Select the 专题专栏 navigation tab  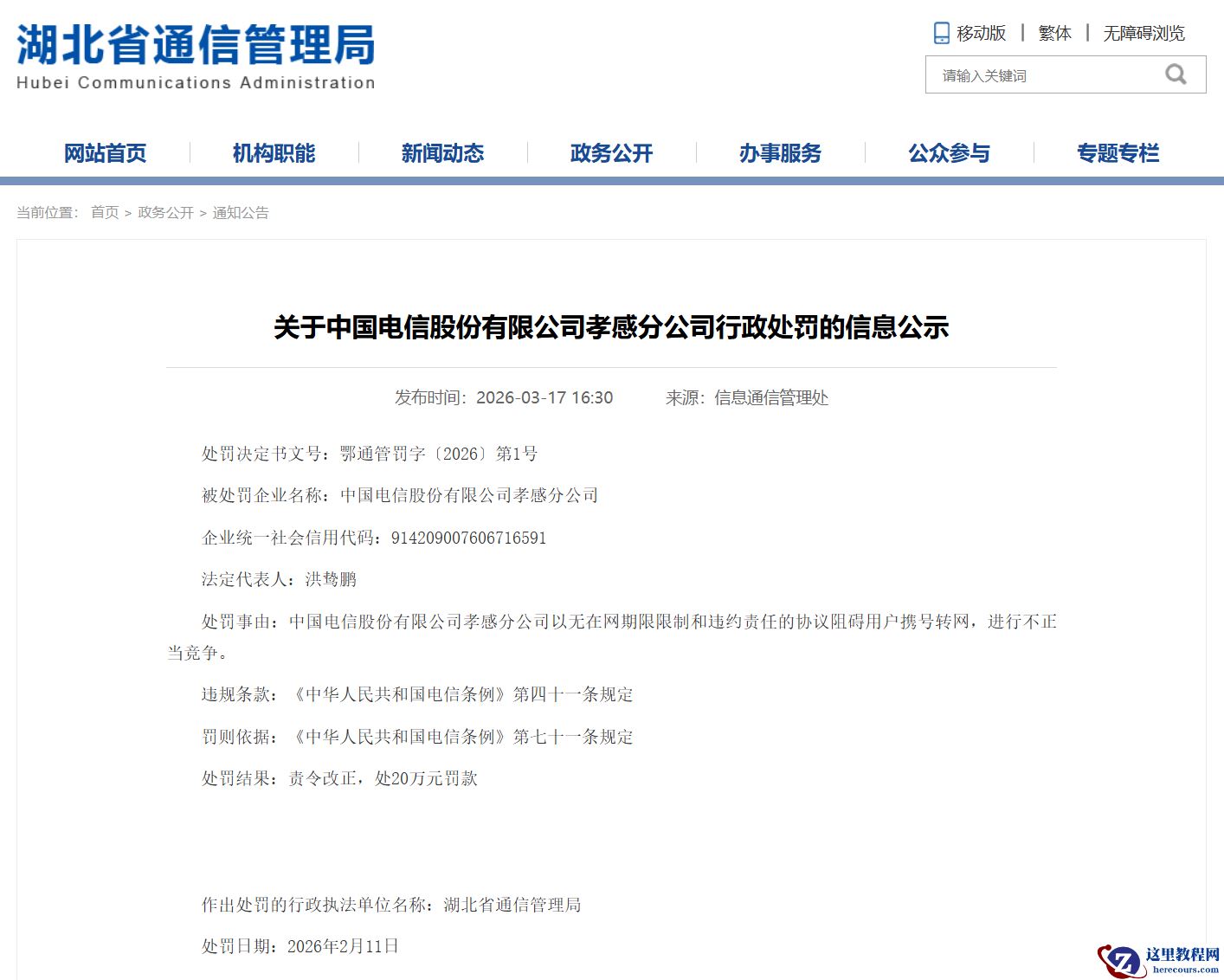[x=1118, y=152]
